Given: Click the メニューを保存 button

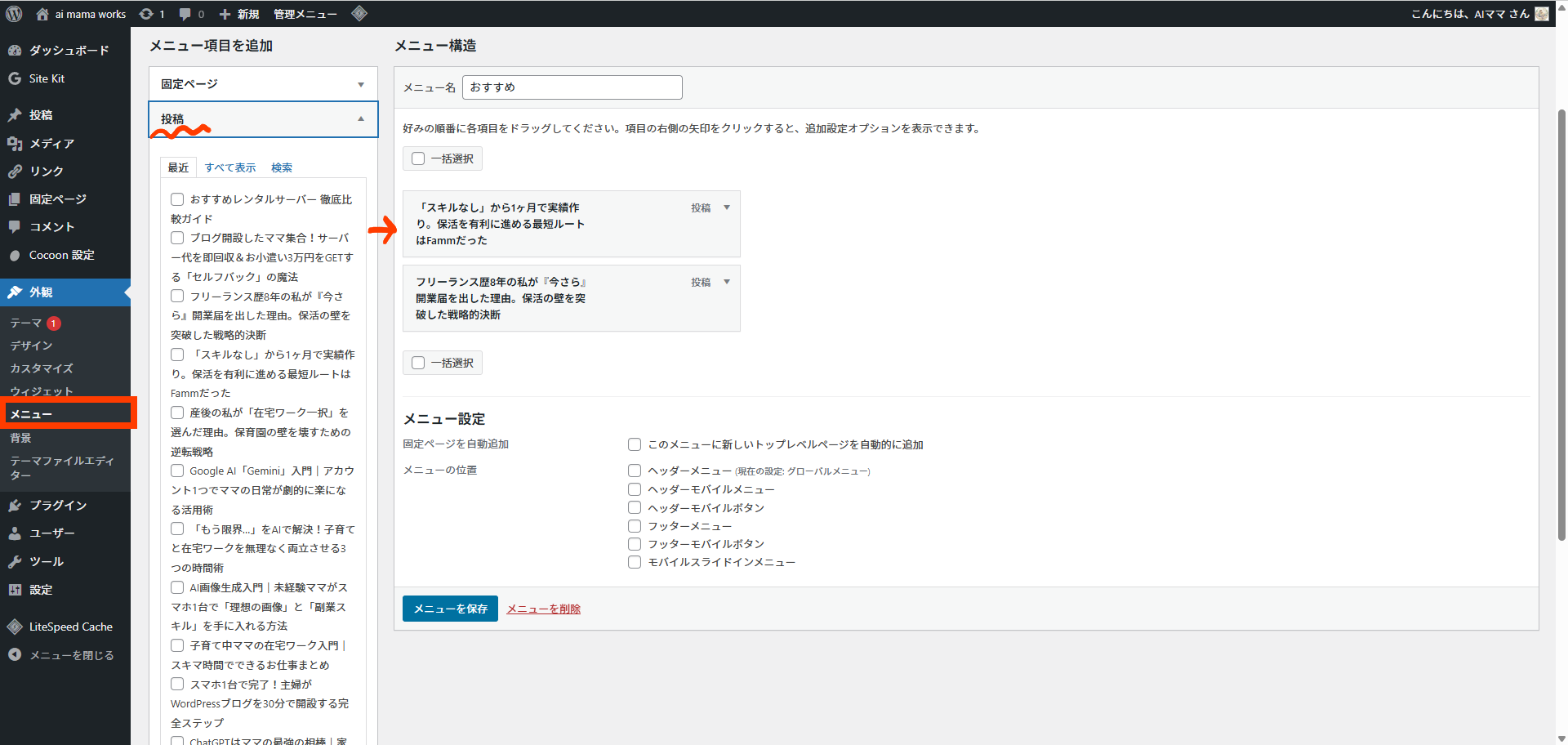Looking at the screenshot, I should (x=449, y=609).
